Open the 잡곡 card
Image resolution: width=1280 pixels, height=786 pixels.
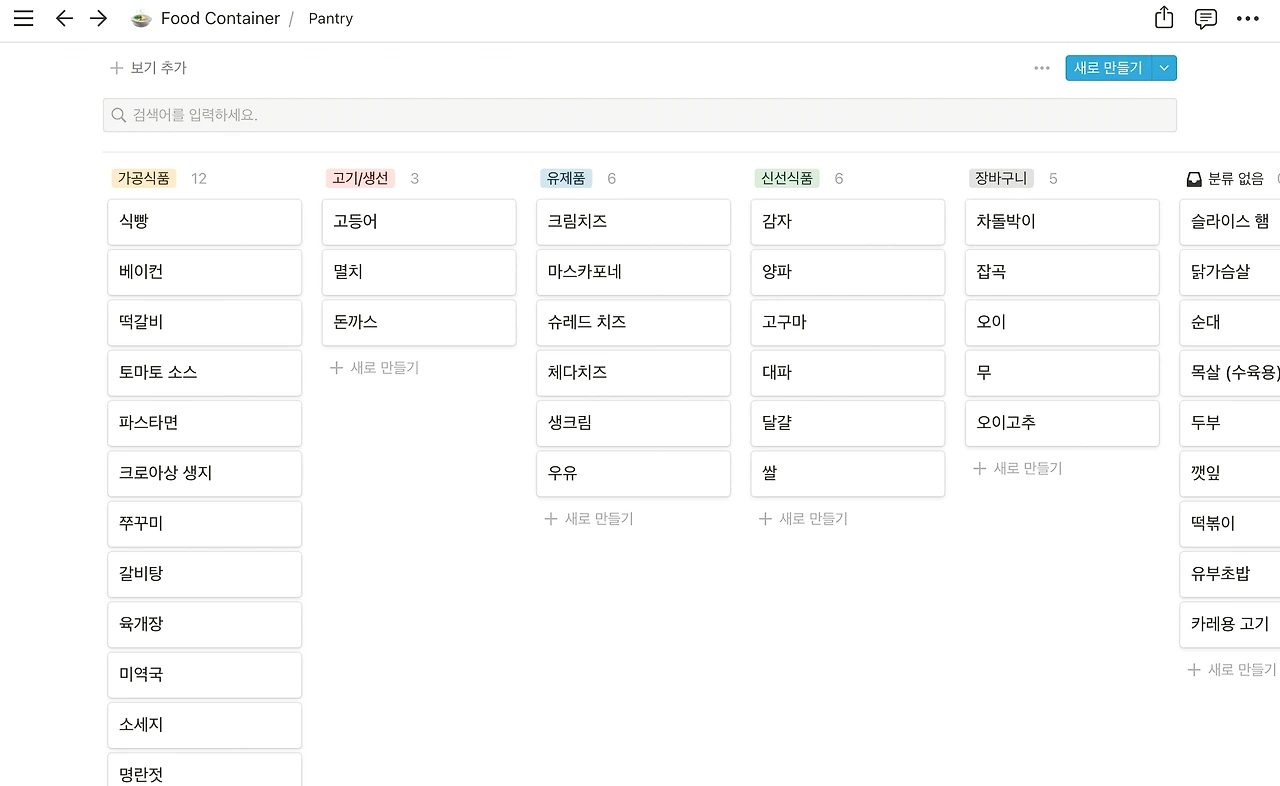[1062, 272]
